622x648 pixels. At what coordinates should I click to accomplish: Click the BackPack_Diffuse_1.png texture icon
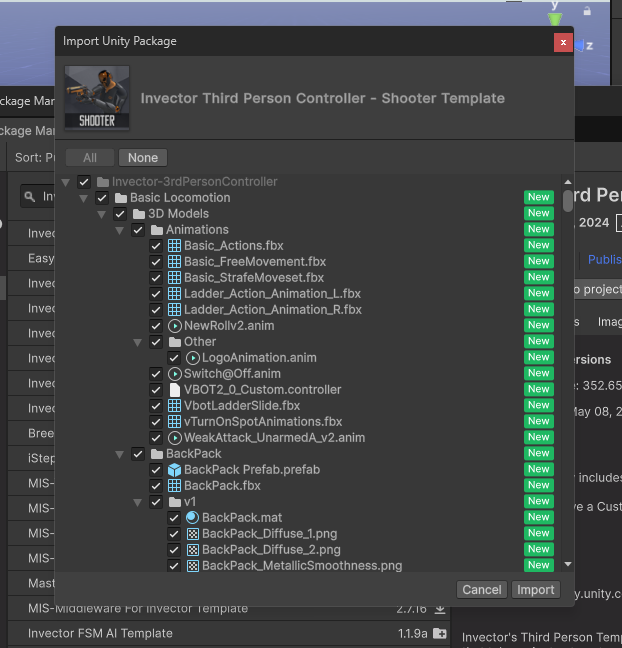coord(193,534)
